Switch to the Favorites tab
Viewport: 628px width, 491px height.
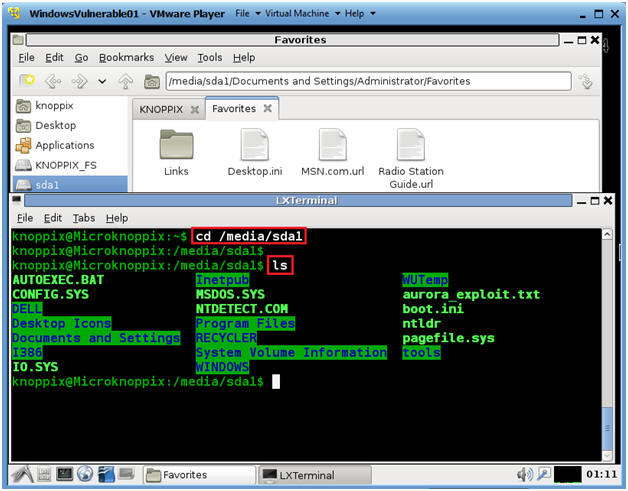click(x=234, y=109)
